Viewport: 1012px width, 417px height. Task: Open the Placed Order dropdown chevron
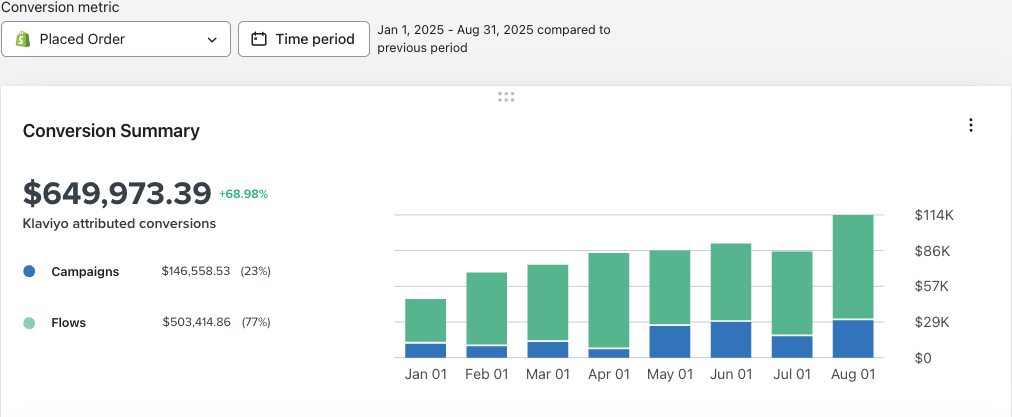(x=212, y=40)
